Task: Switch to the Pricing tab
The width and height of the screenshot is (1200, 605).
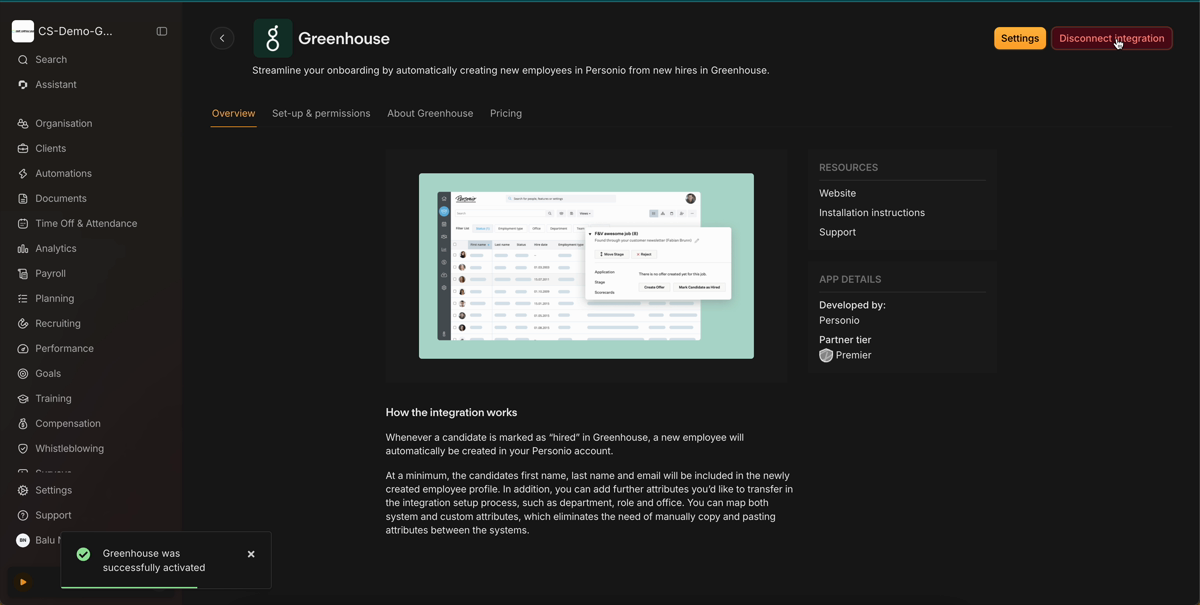Action: tap(506, 114)
